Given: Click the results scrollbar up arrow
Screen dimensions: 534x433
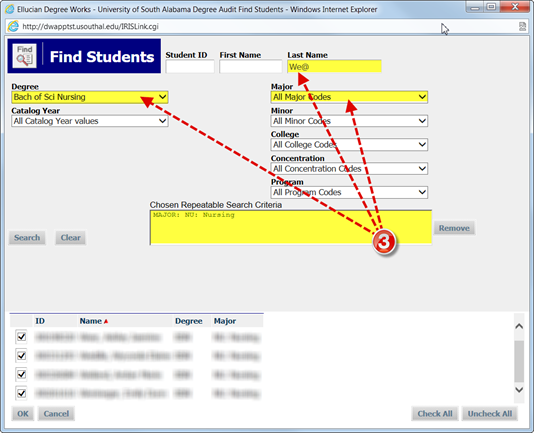Looking at the screenshot, I should tap(519, 326).
